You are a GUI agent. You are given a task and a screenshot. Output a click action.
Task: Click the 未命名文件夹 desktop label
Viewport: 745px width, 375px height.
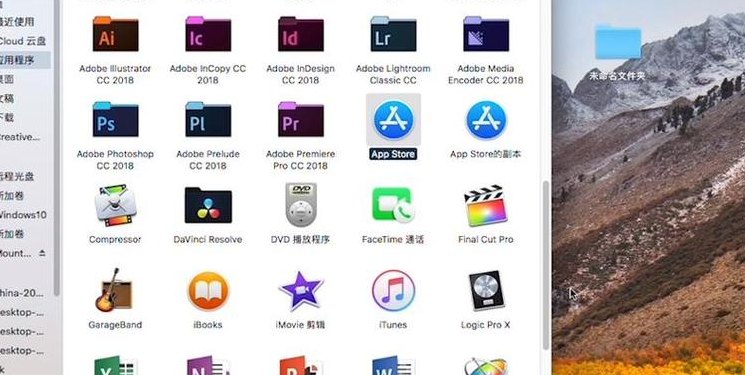pyautogui.click(x=618, y=76)
